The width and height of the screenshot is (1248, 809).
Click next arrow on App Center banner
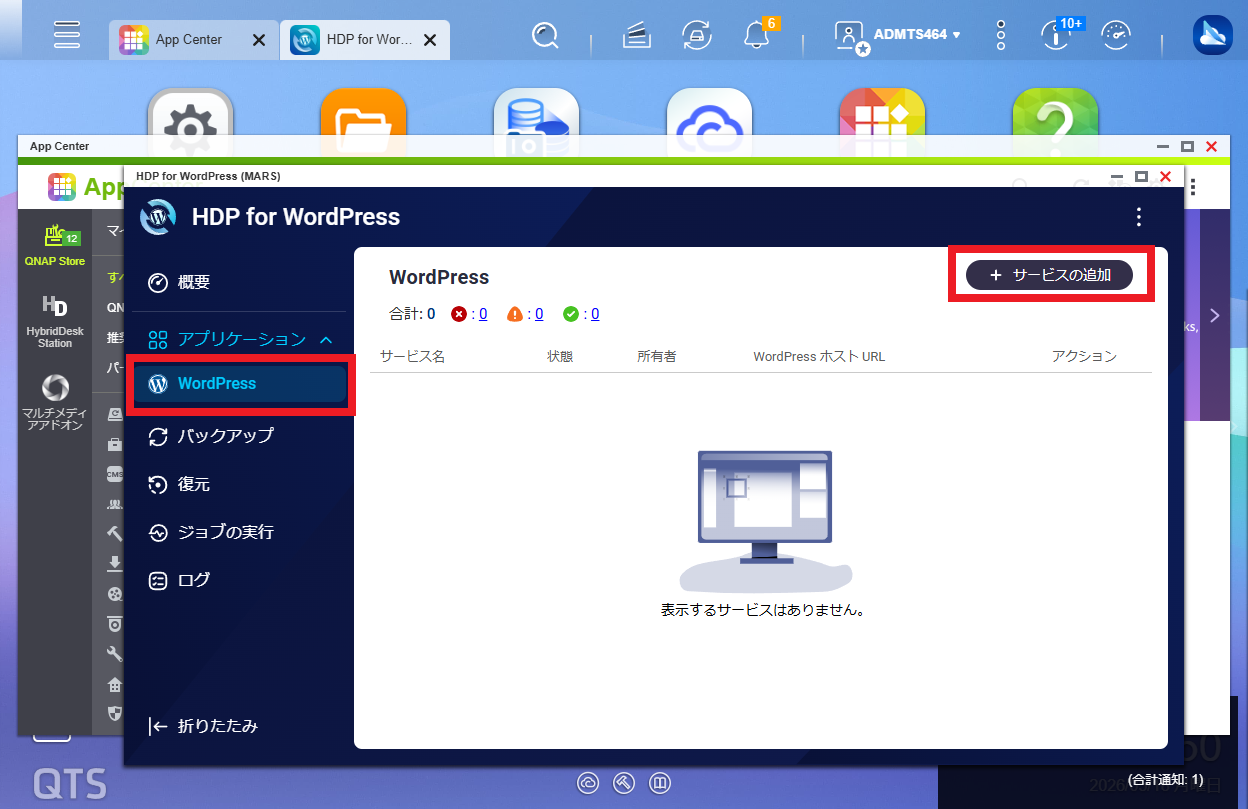pyautogui.click(x=1215, y=316)
